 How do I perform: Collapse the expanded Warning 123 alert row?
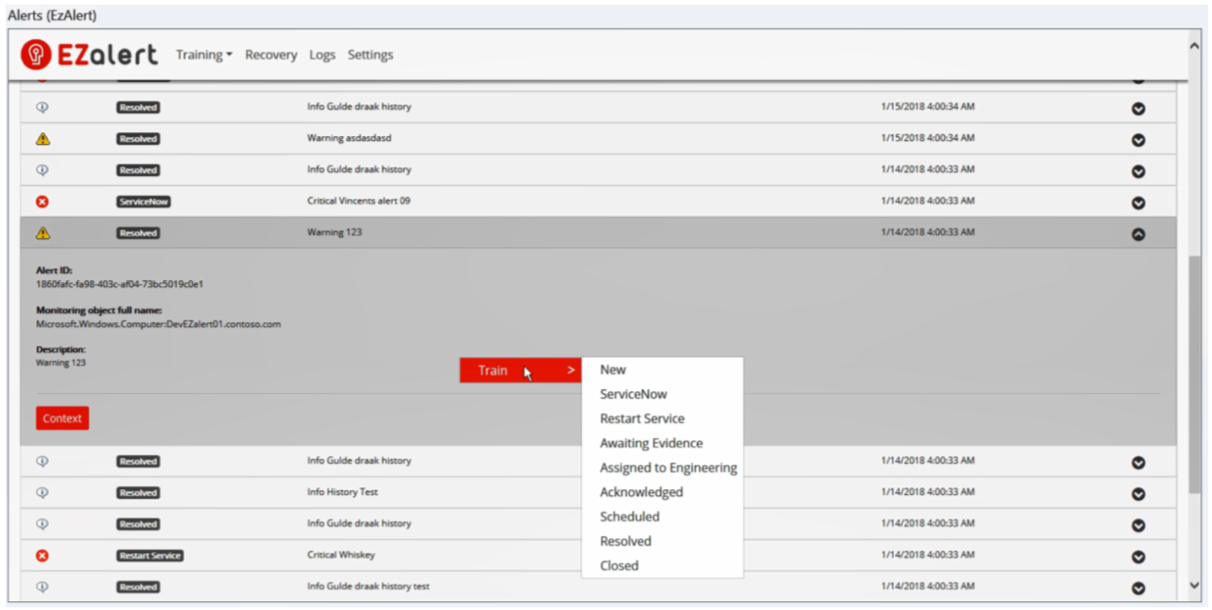[1138, 234]
